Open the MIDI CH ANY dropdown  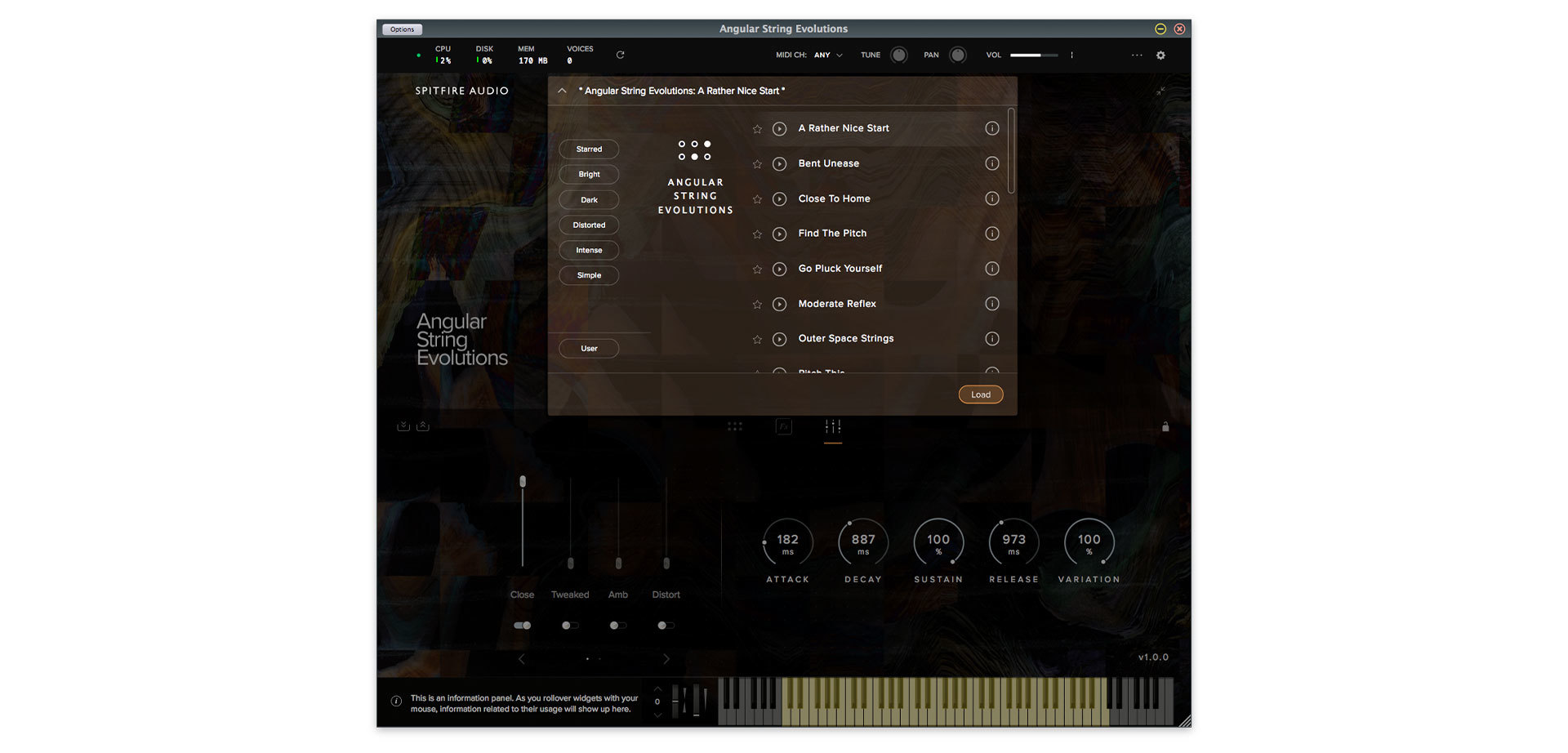[x=828, y=56]
